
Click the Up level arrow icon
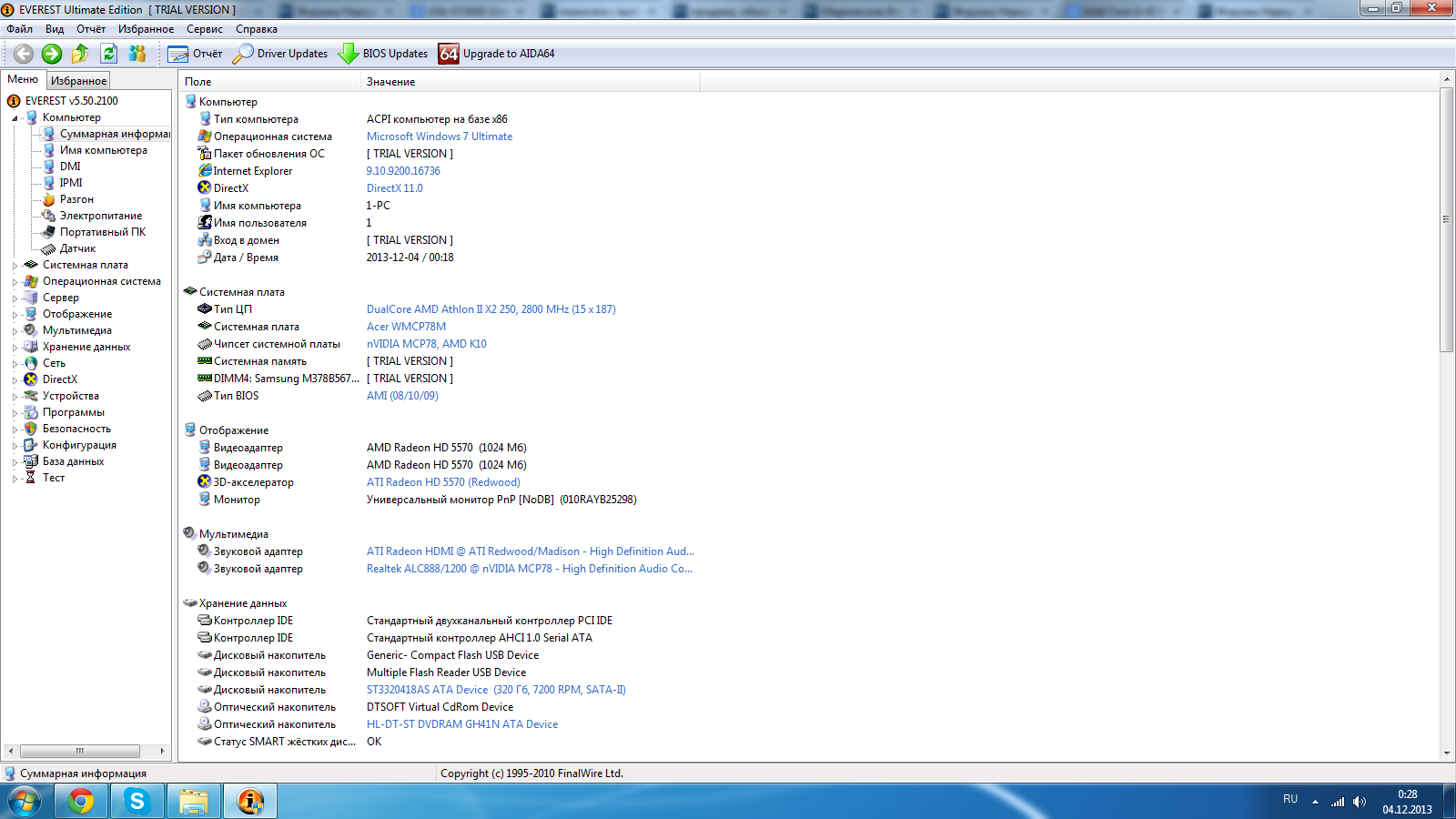pos(80,54)
